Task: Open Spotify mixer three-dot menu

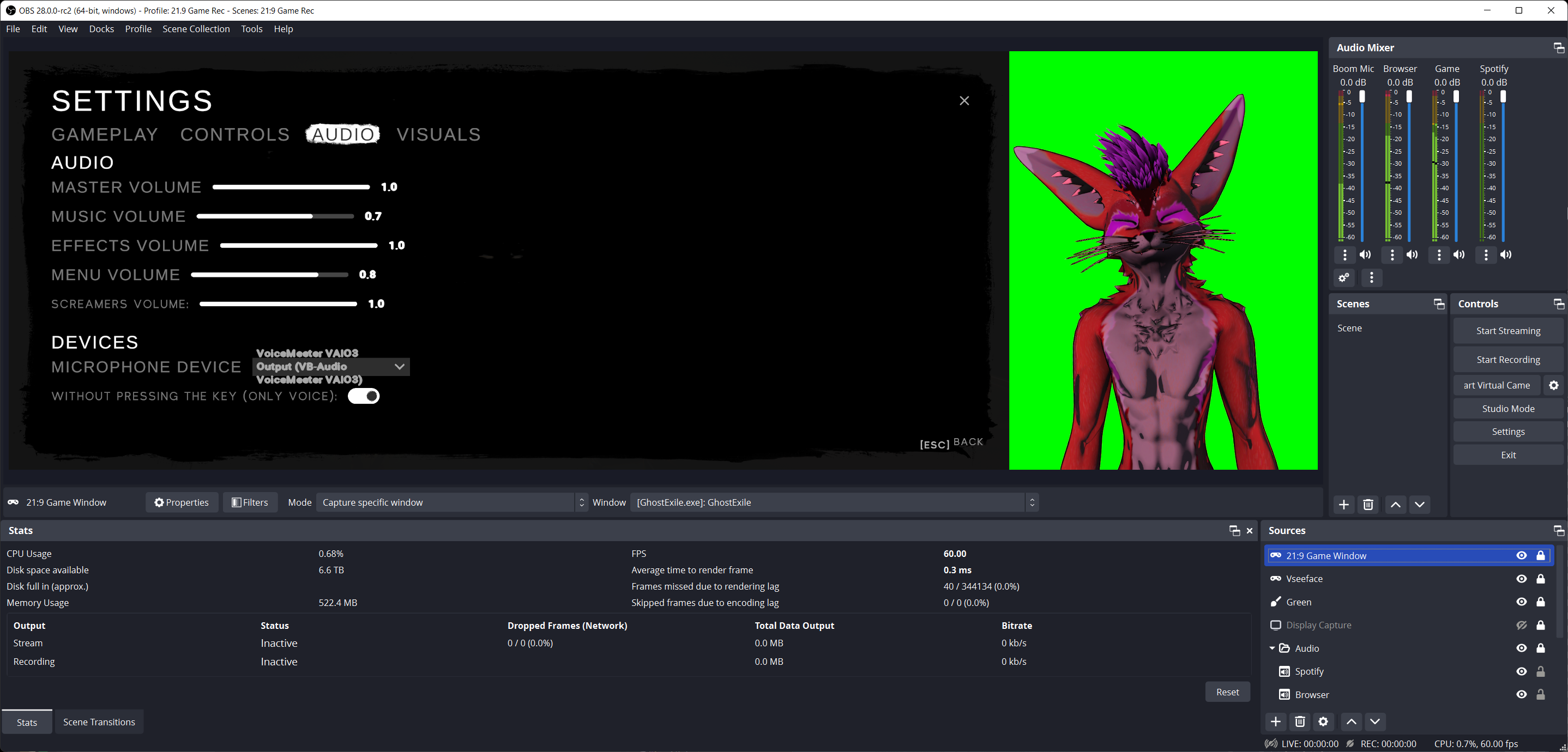Action: (x=1486, y=255)
